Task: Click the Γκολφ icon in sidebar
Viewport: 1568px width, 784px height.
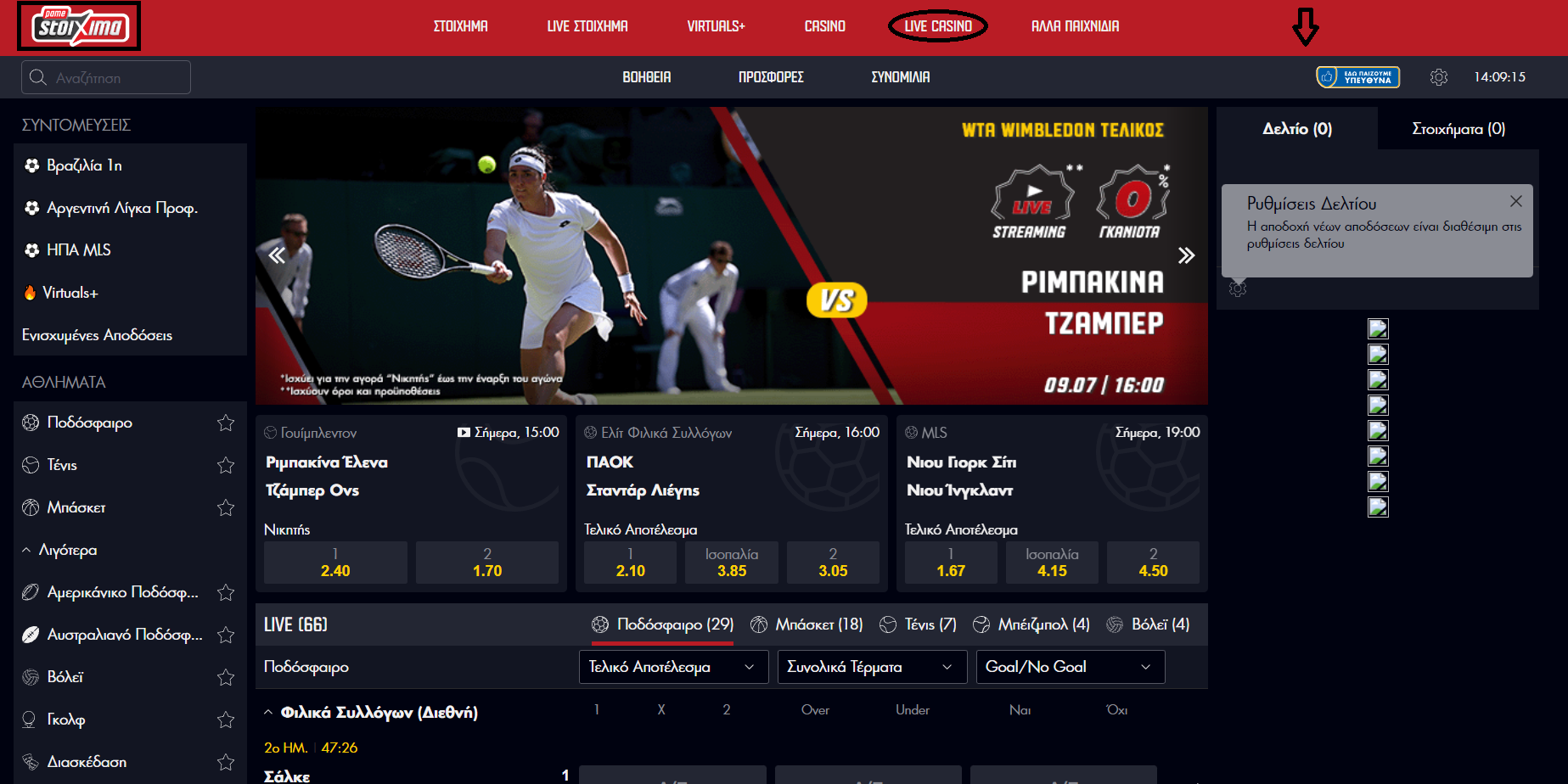Action: coord(29,720)
